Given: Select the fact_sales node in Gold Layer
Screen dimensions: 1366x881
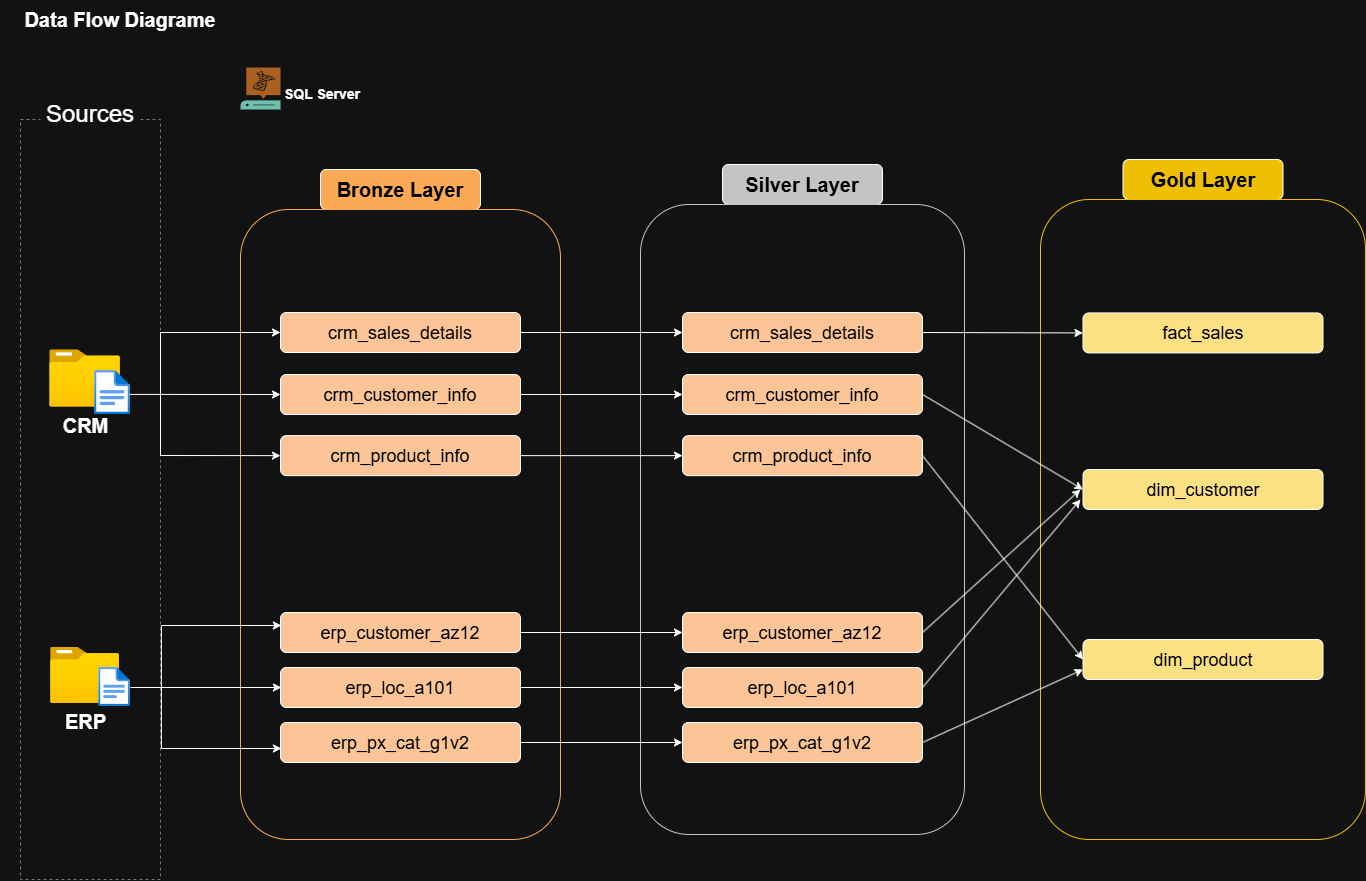Looking at the screenshot, I should (1202, 332).
